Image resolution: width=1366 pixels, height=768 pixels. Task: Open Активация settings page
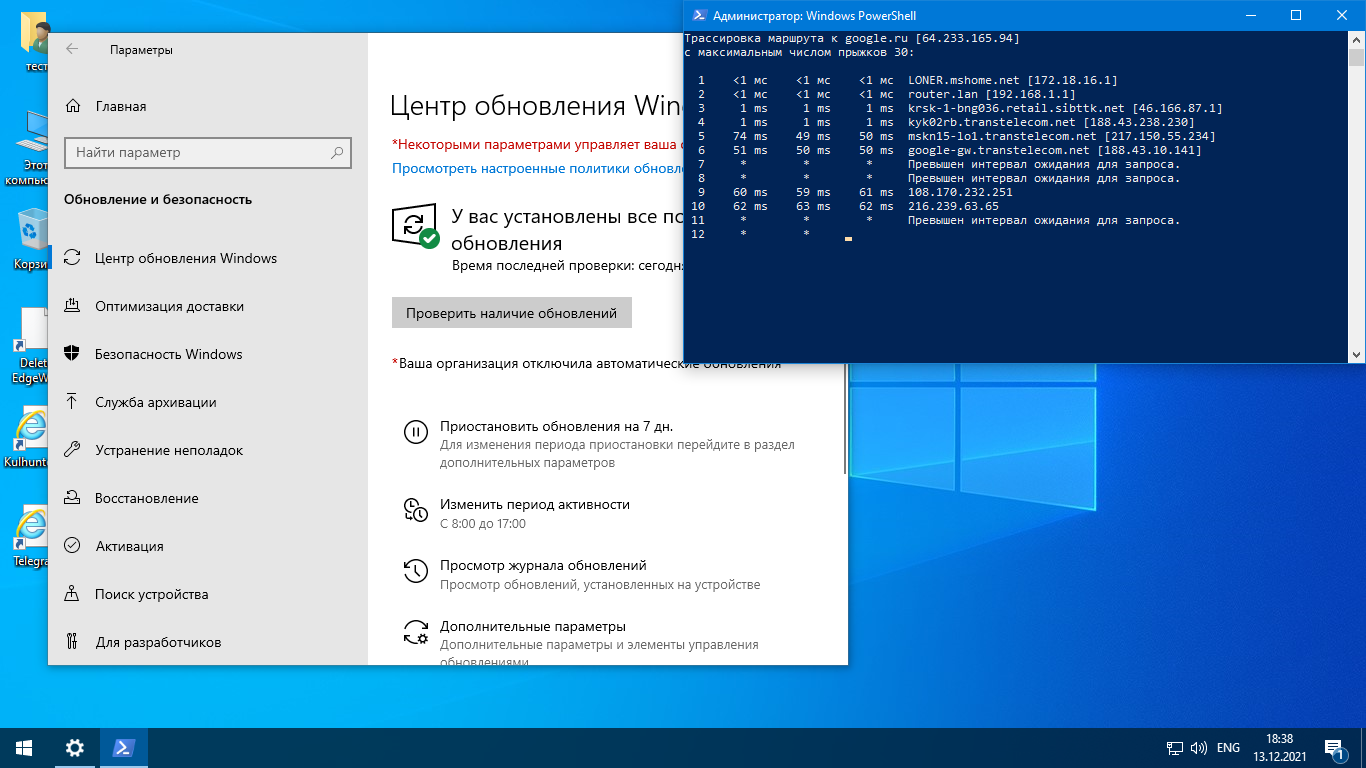pos(129,546)
